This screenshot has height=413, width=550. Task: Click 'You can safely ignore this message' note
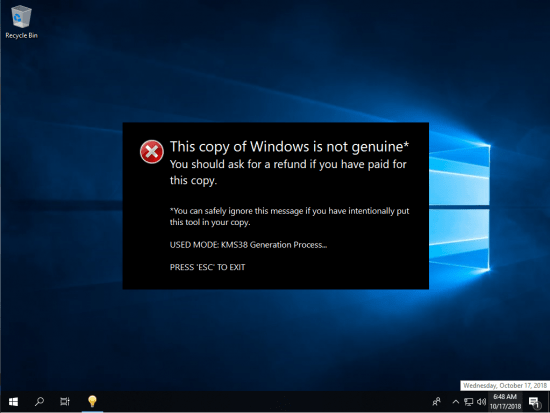(289, 217)
